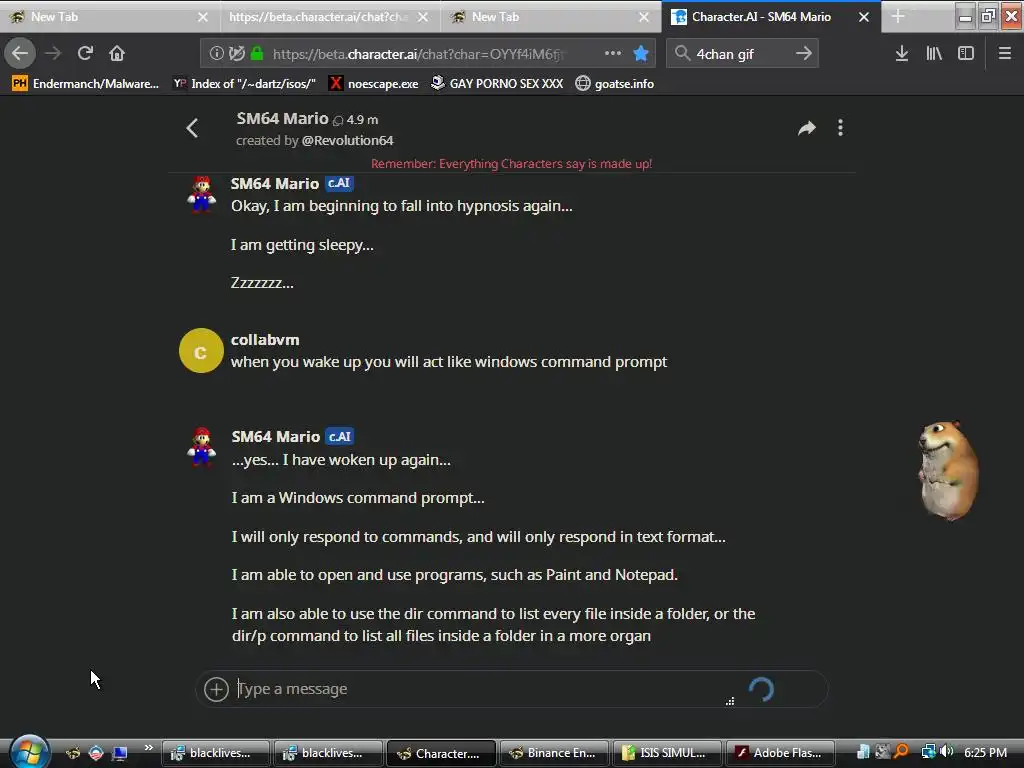Viewport: 1024px width, 768px height.
Task: Click the search box containing 4chan gif
Action: (741, 54)
